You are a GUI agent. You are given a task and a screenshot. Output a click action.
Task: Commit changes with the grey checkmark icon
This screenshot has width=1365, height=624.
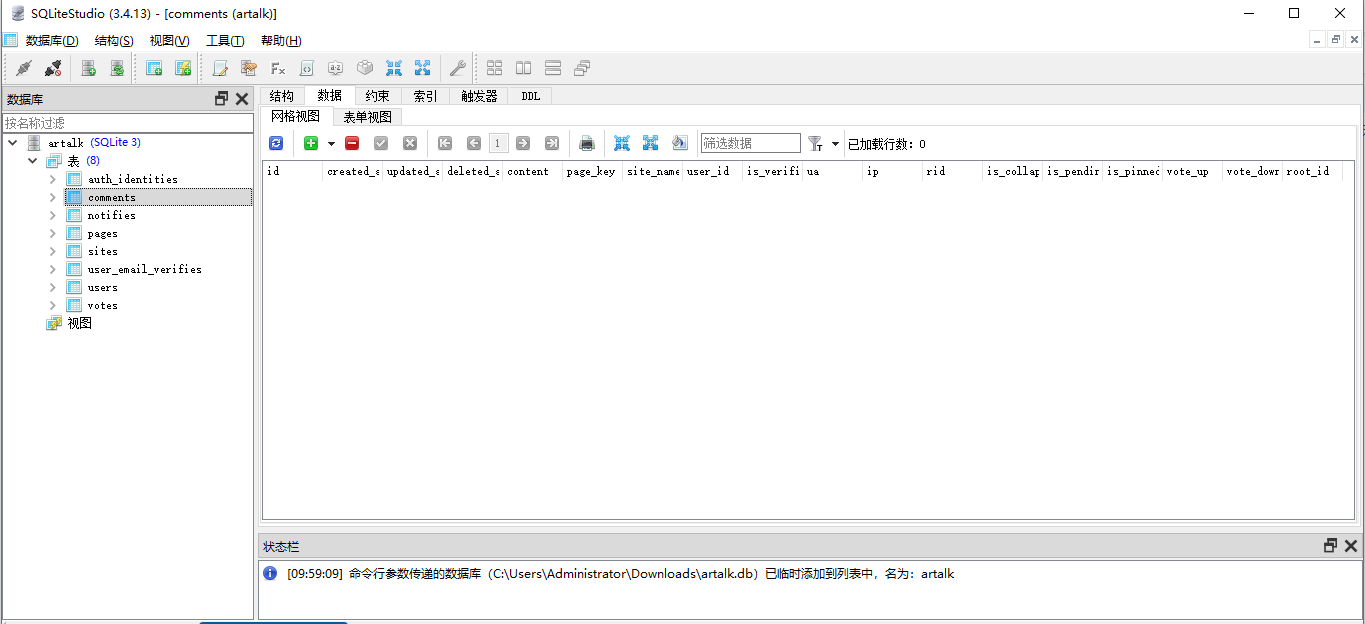pos(381,143)
